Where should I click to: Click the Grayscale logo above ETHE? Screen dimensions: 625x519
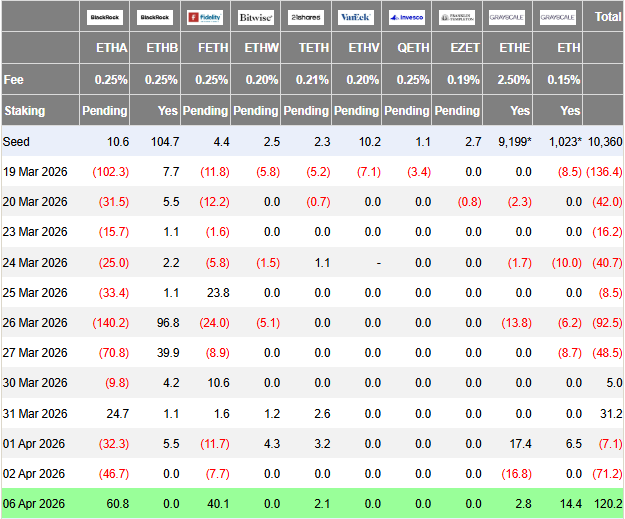click(508, 17)
